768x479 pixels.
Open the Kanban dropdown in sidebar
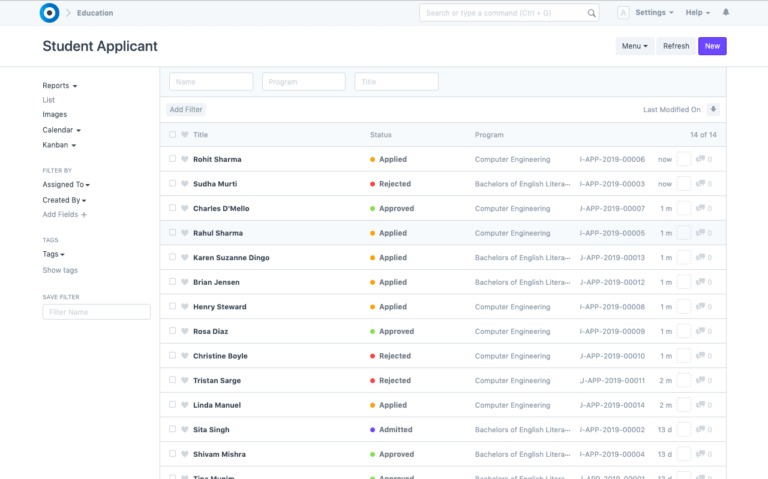click(x=59, y=145)
